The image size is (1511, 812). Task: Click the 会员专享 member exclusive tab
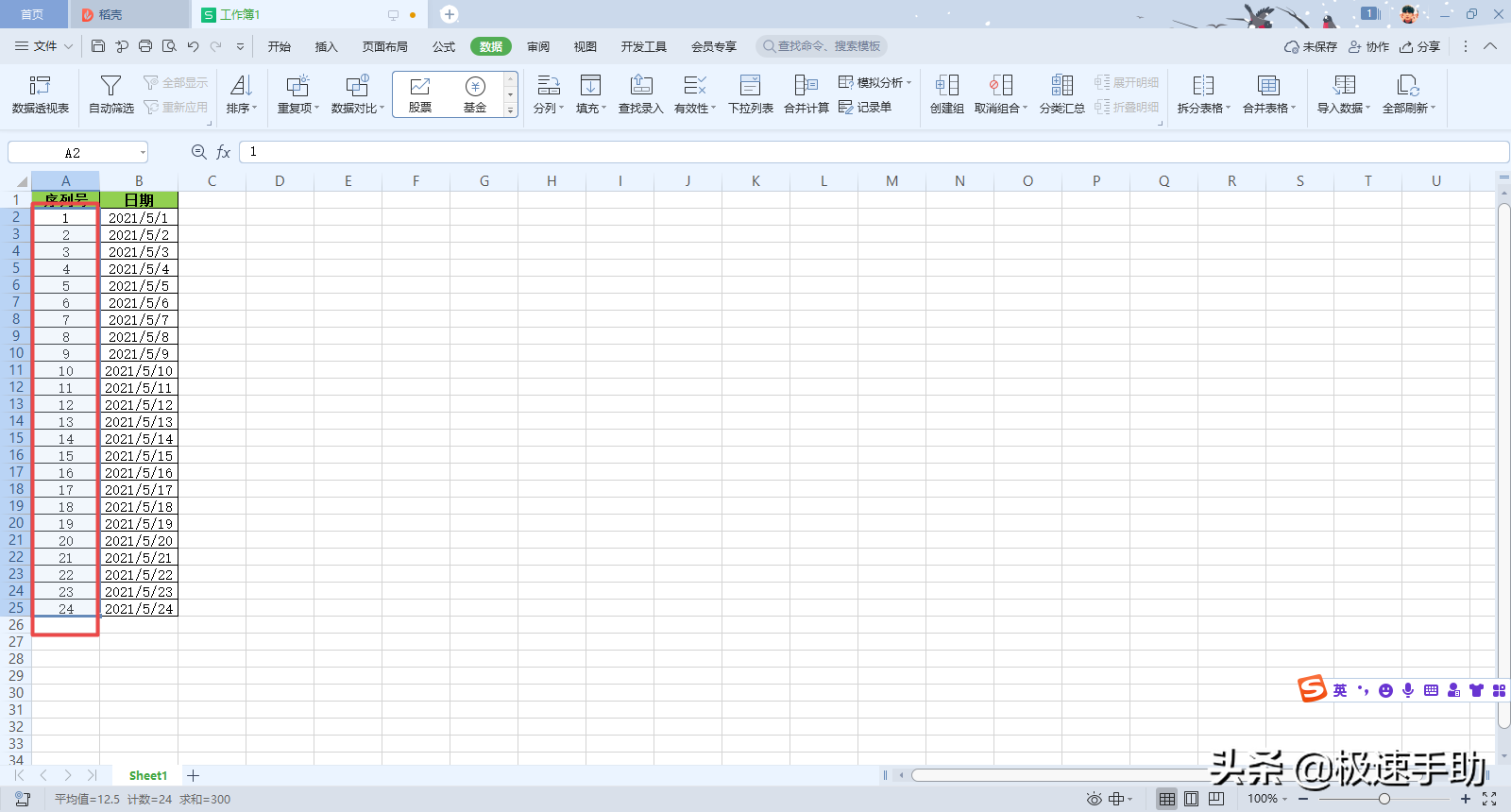click(714, 46)
